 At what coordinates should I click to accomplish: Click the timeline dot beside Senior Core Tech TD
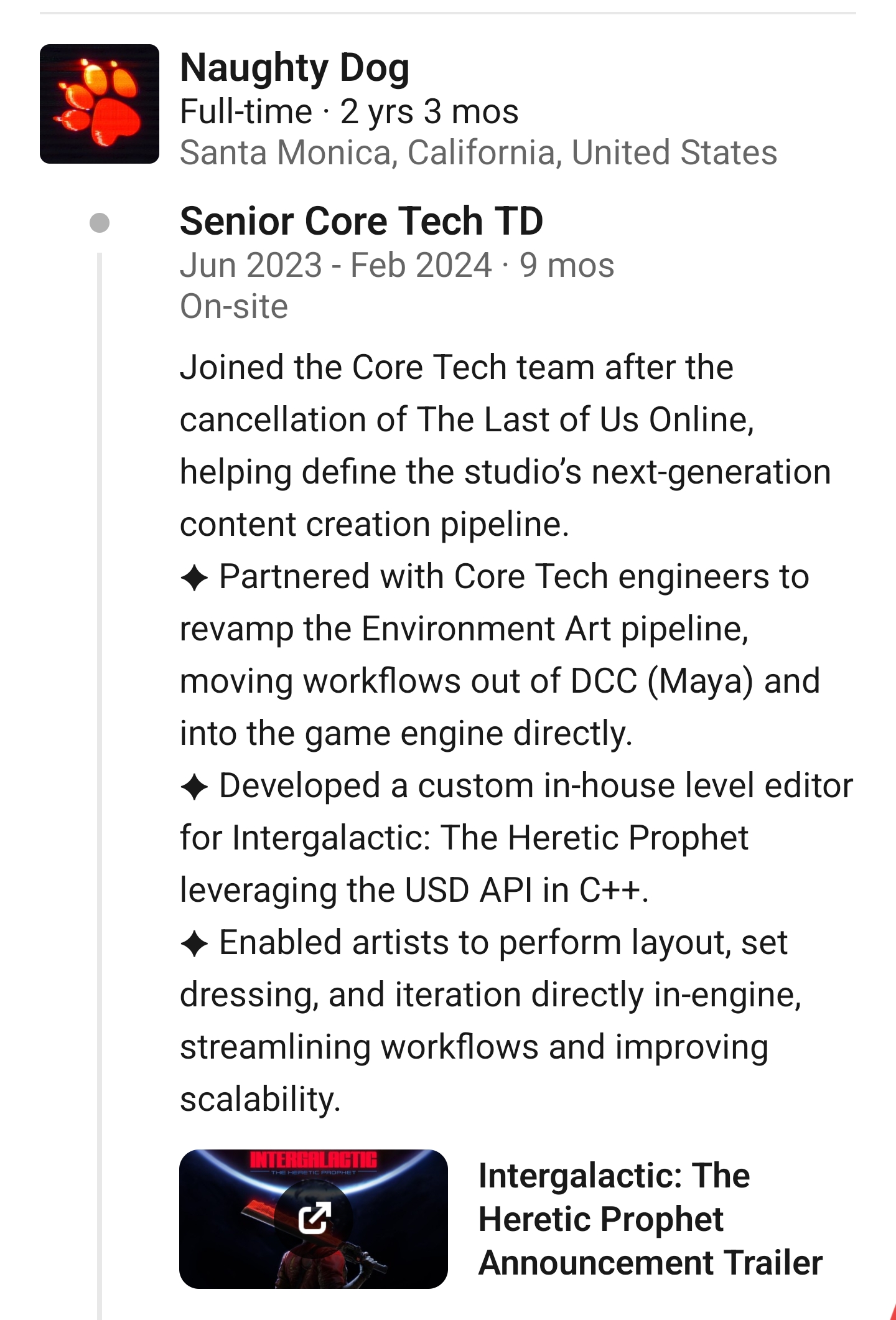100,223
